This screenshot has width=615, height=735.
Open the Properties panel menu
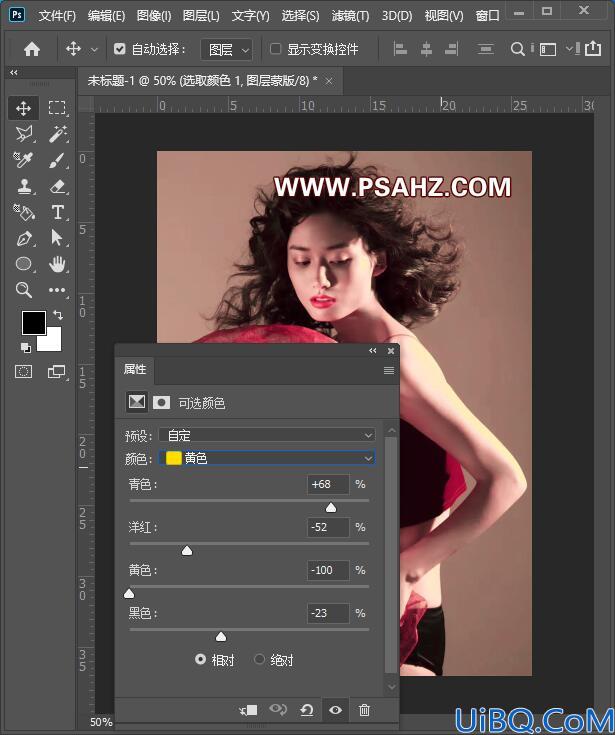coord(389,370)
